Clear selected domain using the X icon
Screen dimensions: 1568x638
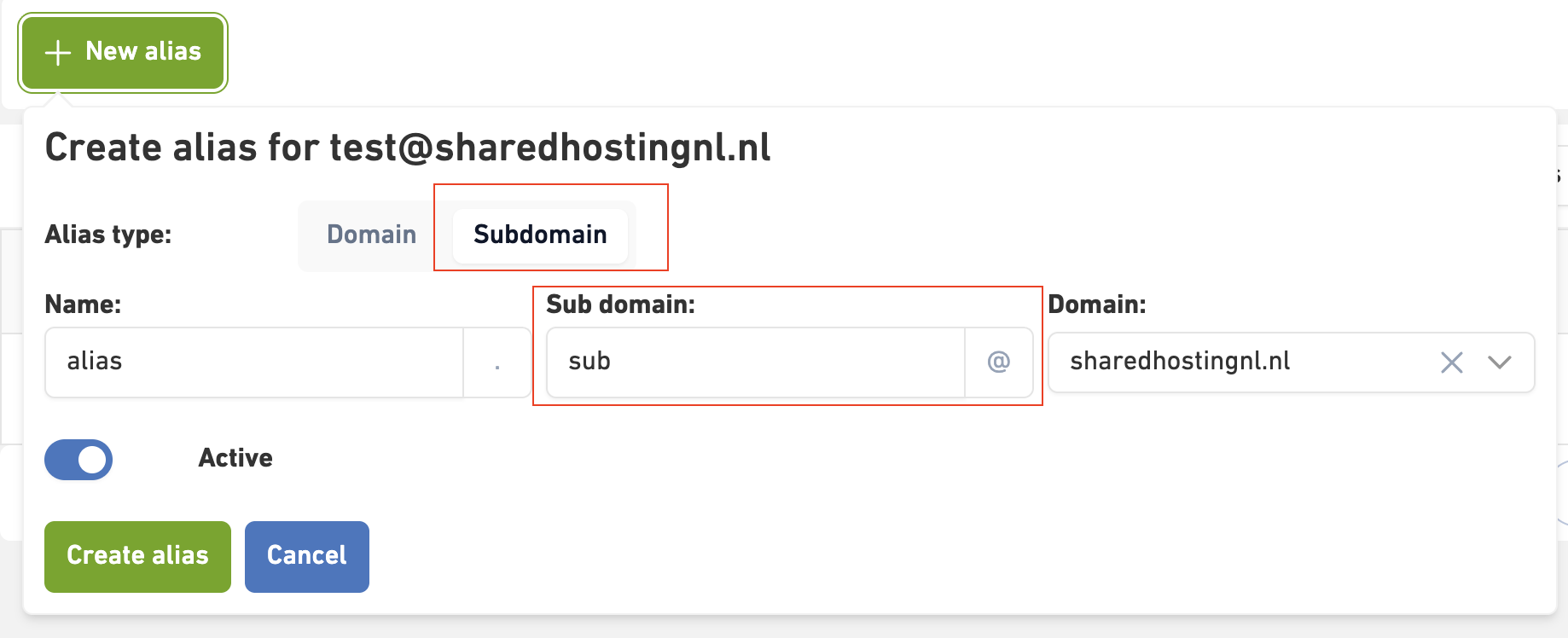click(1451, 362)
